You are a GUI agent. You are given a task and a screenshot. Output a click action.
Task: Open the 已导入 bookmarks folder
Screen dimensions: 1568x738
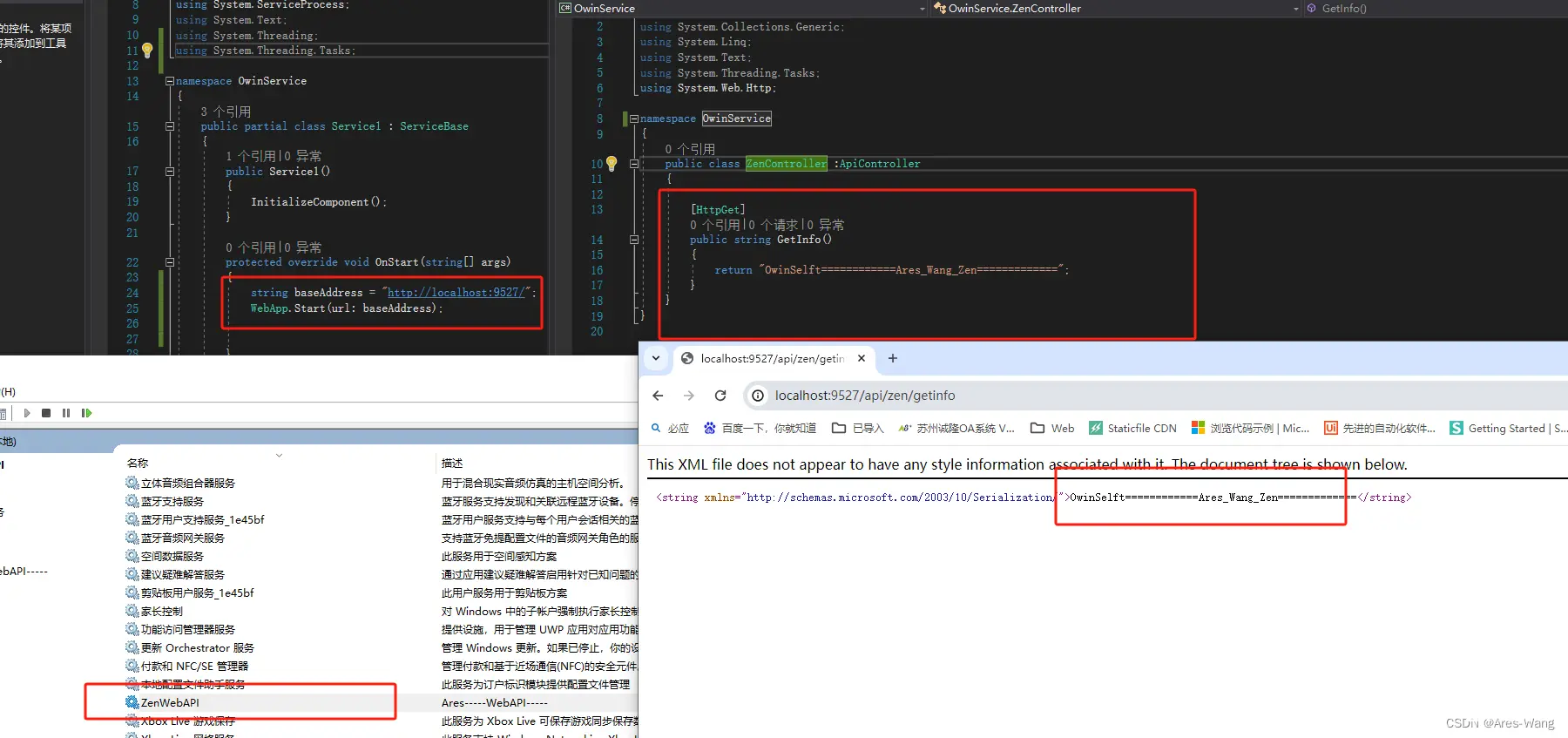(x=857, y=428)
